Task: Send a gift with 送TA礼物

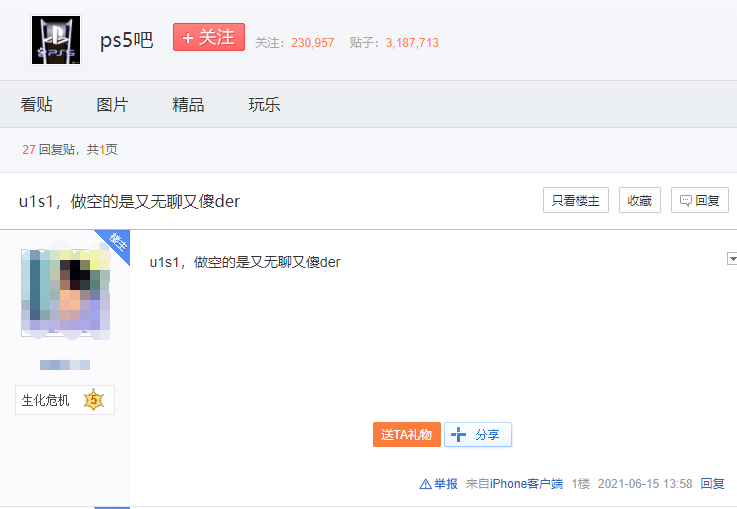Action: click(x=407, y=434)
